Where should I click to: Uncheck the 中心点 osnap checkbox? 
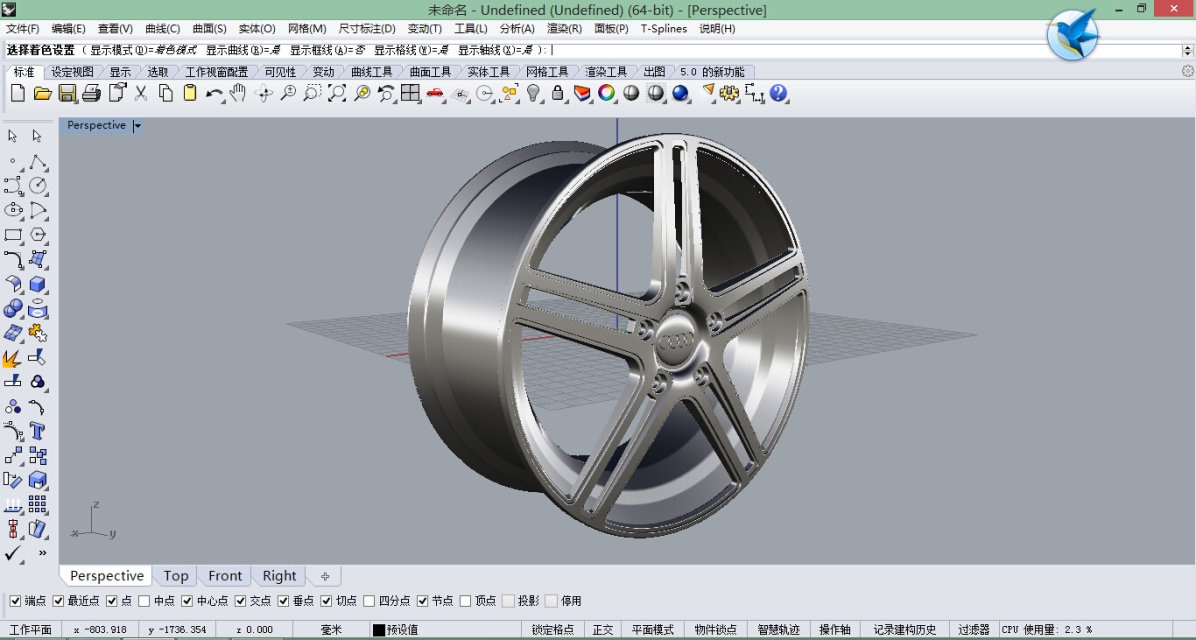click(187, 601)
